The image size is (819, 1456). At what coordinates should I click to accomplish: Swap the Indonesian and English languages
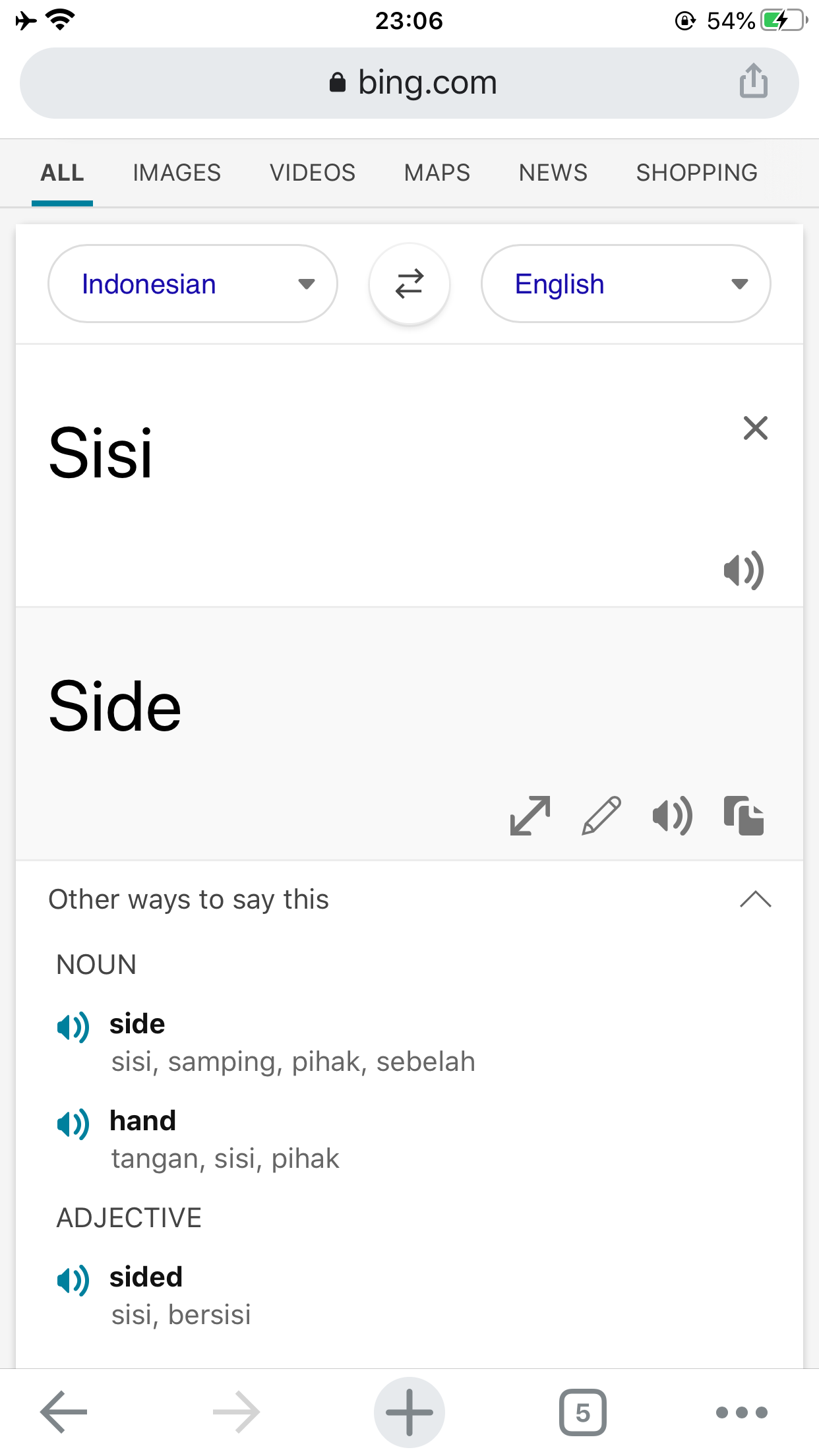409,284
